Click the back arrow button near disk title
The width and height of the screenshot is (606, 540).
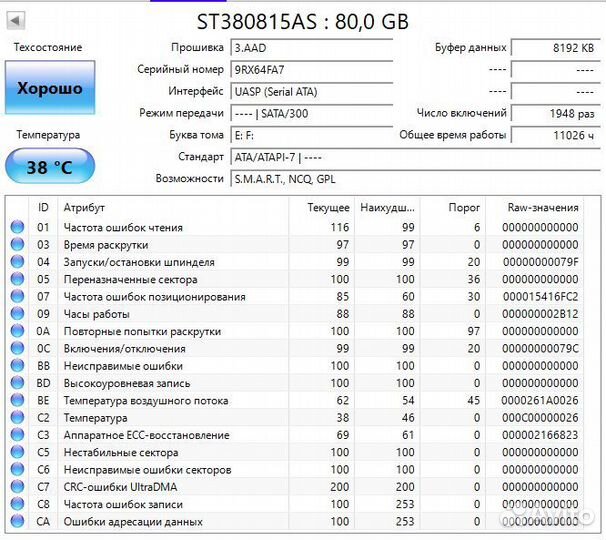[x=15, y=20]
